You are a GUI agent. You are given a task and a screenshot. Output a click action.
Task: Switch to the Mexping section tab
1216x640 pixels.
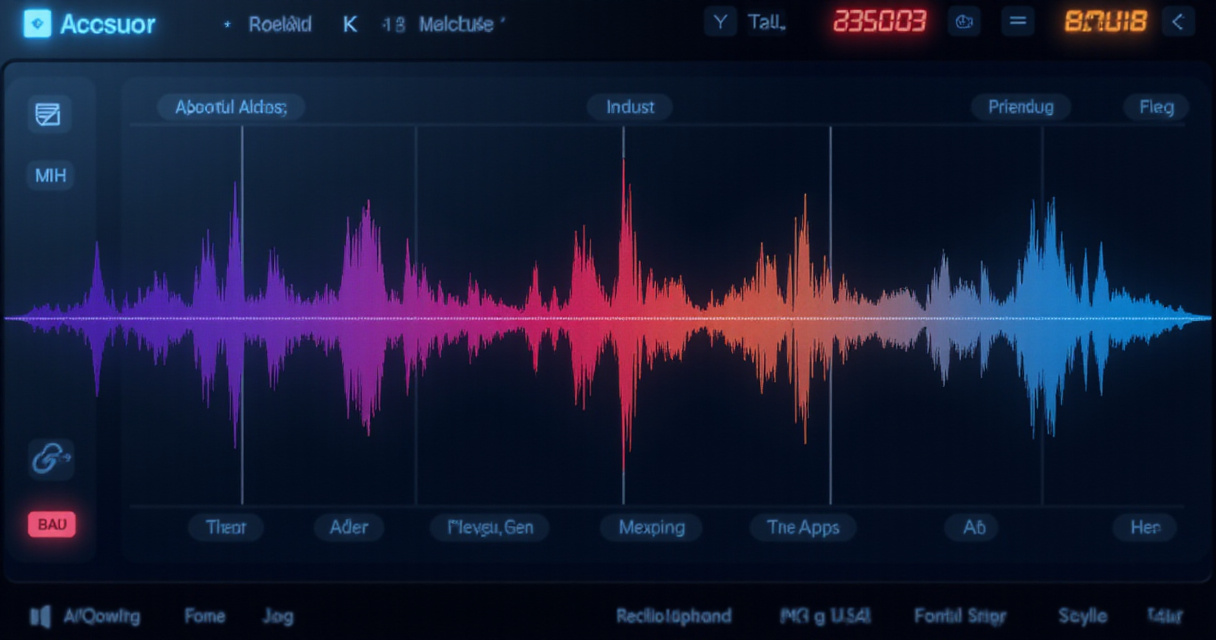tap(651, 527)
